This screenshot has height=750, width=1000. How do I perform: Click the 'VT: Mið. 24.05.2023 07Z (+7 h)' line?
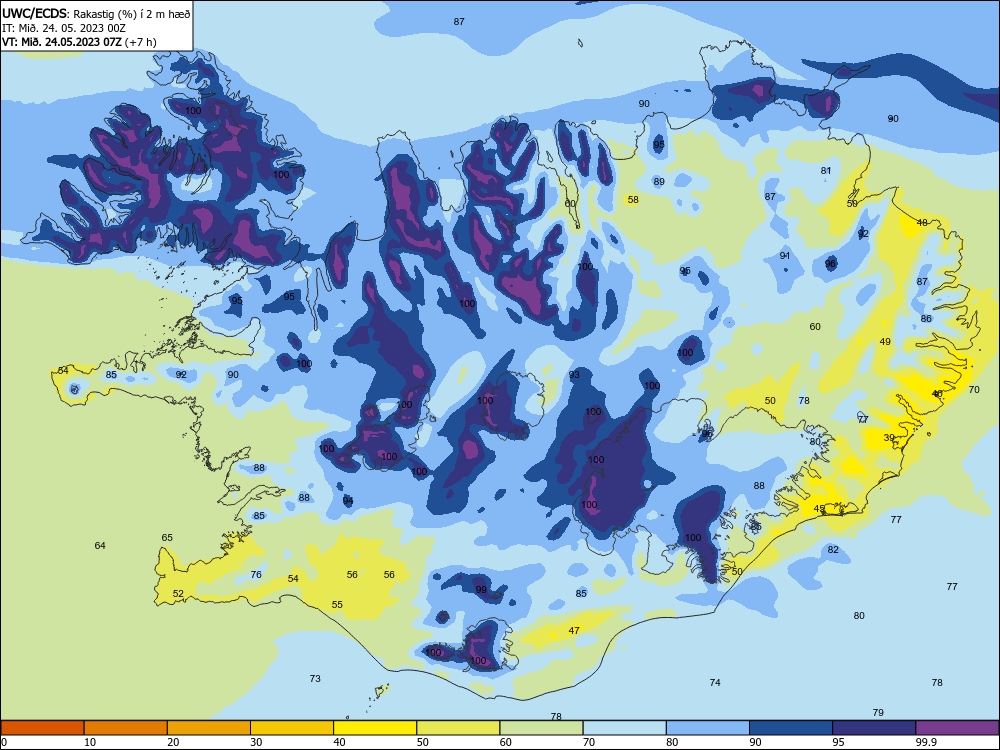tap(80, 42)
